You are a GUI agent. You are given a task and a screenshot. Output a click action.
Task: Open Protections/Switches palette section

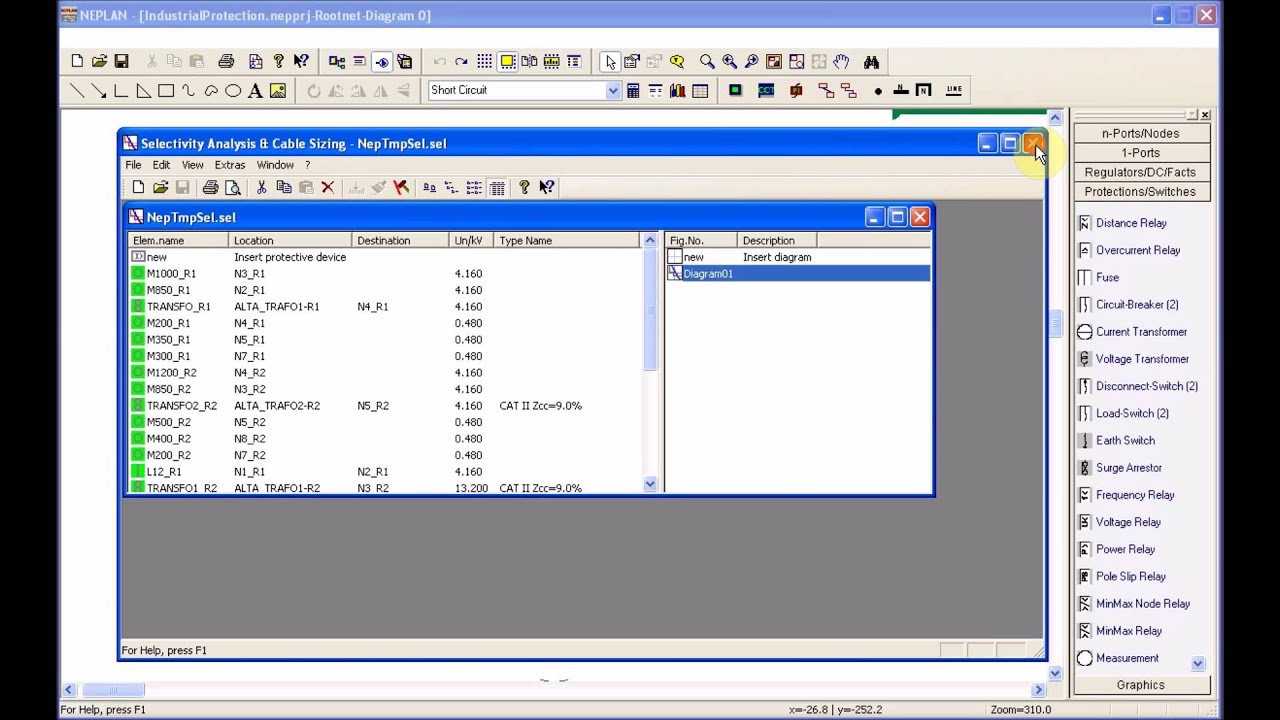tap(1140, 192)
